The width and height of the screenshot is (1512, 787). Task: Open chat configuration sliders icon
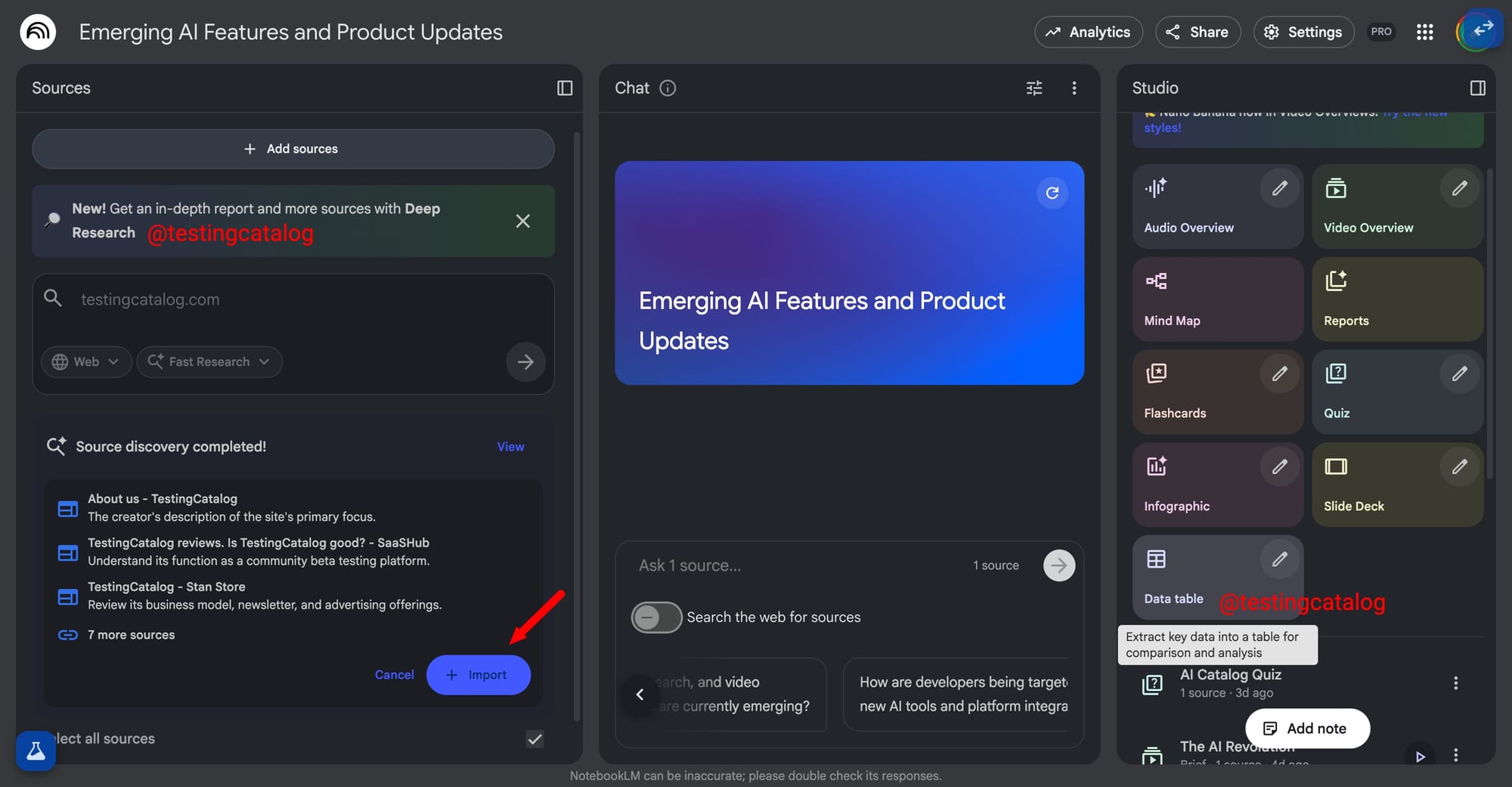point(1034,88)
